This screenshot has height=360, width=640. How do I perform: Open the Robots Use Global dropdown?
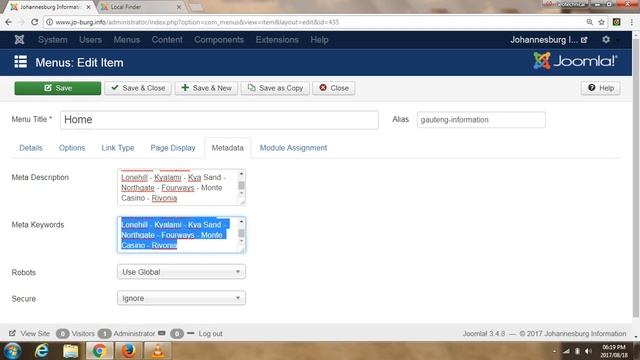point(181,272)
